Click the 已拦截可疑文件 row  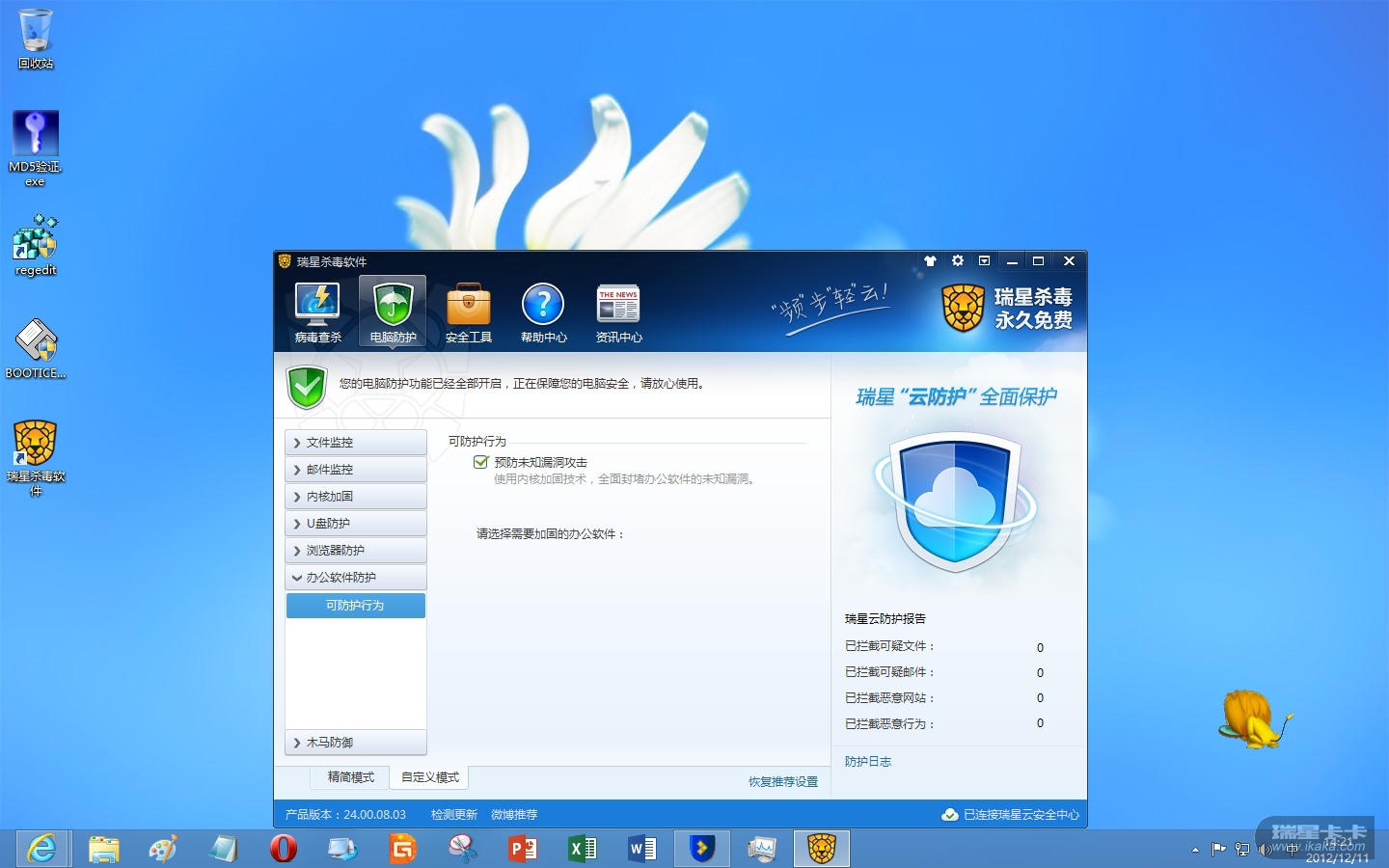pos(944,646)
